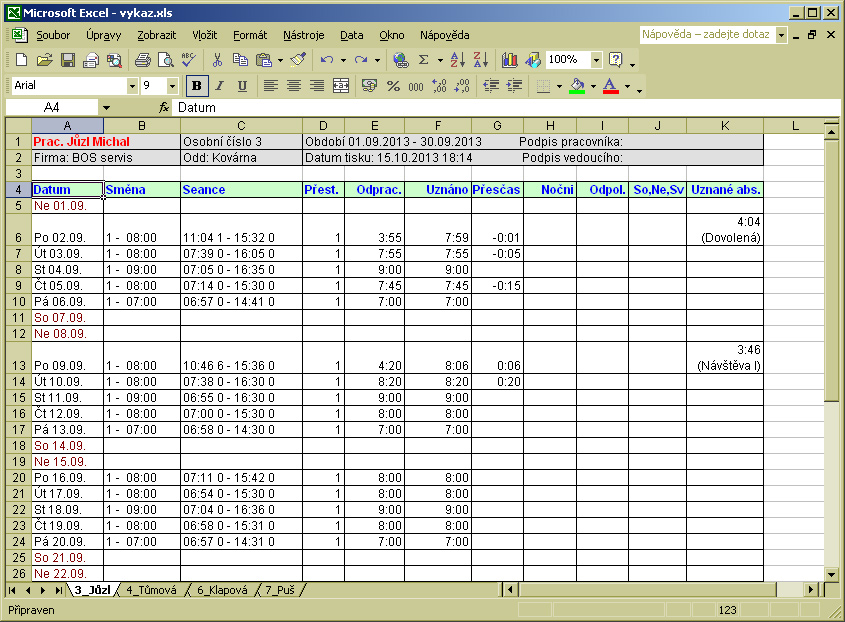
Task: Run the spelling check
Action: (189, 60)
